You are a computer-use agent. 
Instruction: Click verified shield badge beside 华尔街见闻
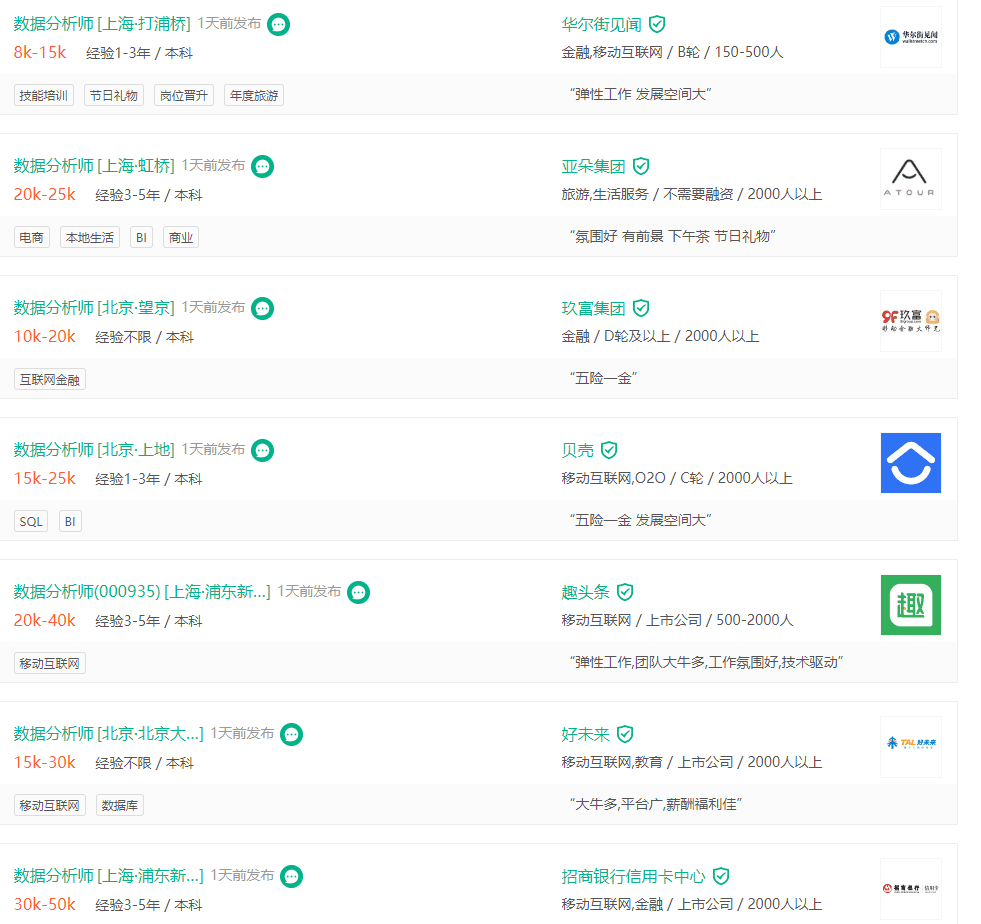click(x=657, y=24)
